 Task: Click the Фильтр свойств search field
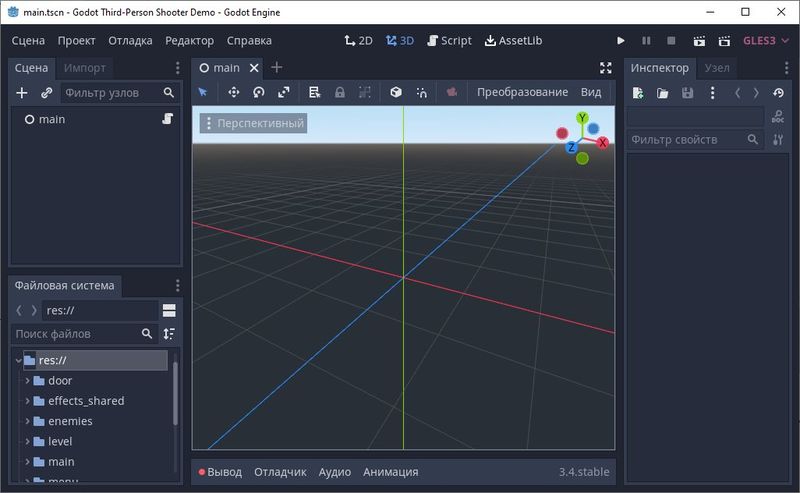point(694,139)
